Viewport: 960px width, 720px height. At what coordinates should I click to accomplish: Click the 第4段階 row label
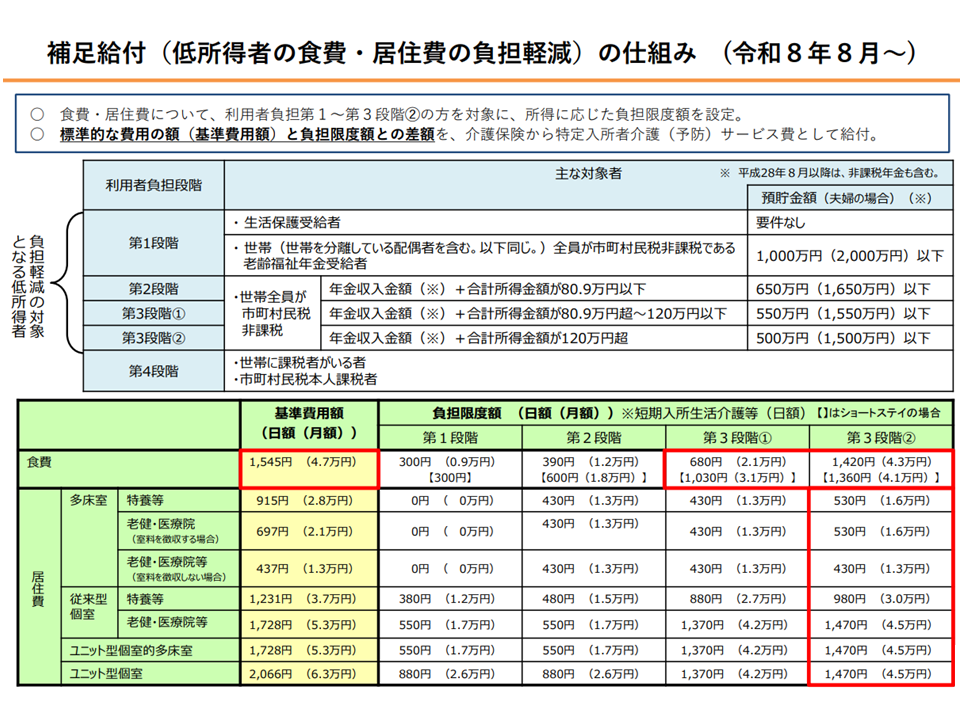tap(153, 370)
